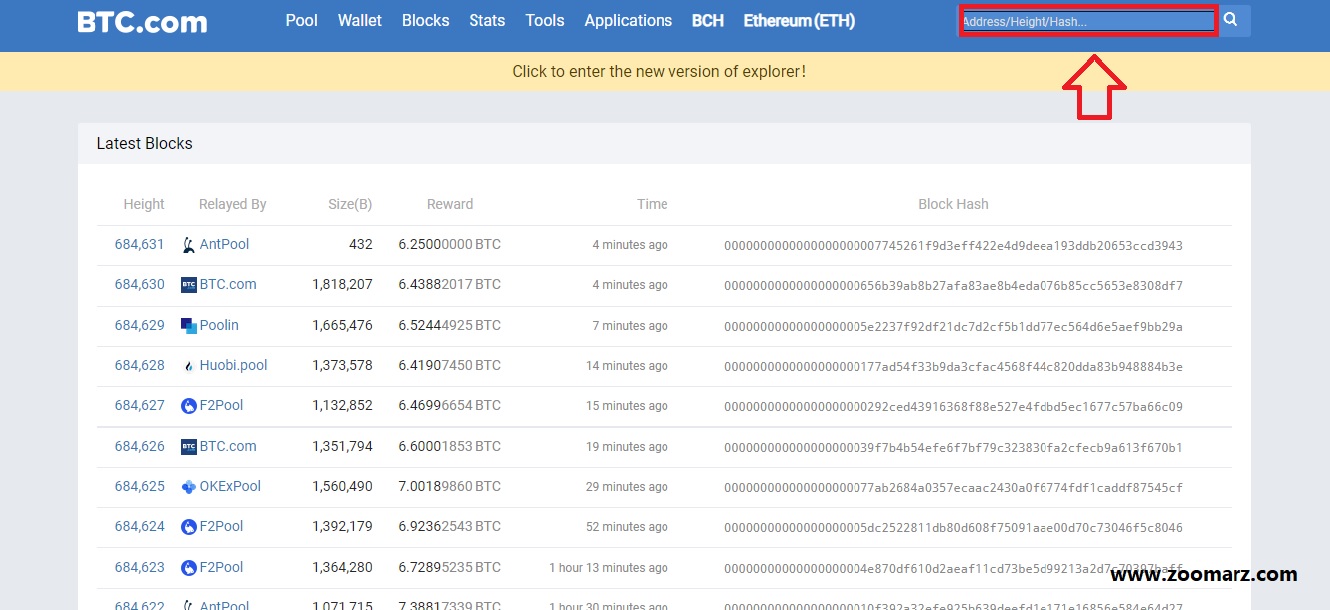Image resolution: width=1330 pixels, height=610 pixels.
Task: Open block height 684,625
Action: pos(140,486)
